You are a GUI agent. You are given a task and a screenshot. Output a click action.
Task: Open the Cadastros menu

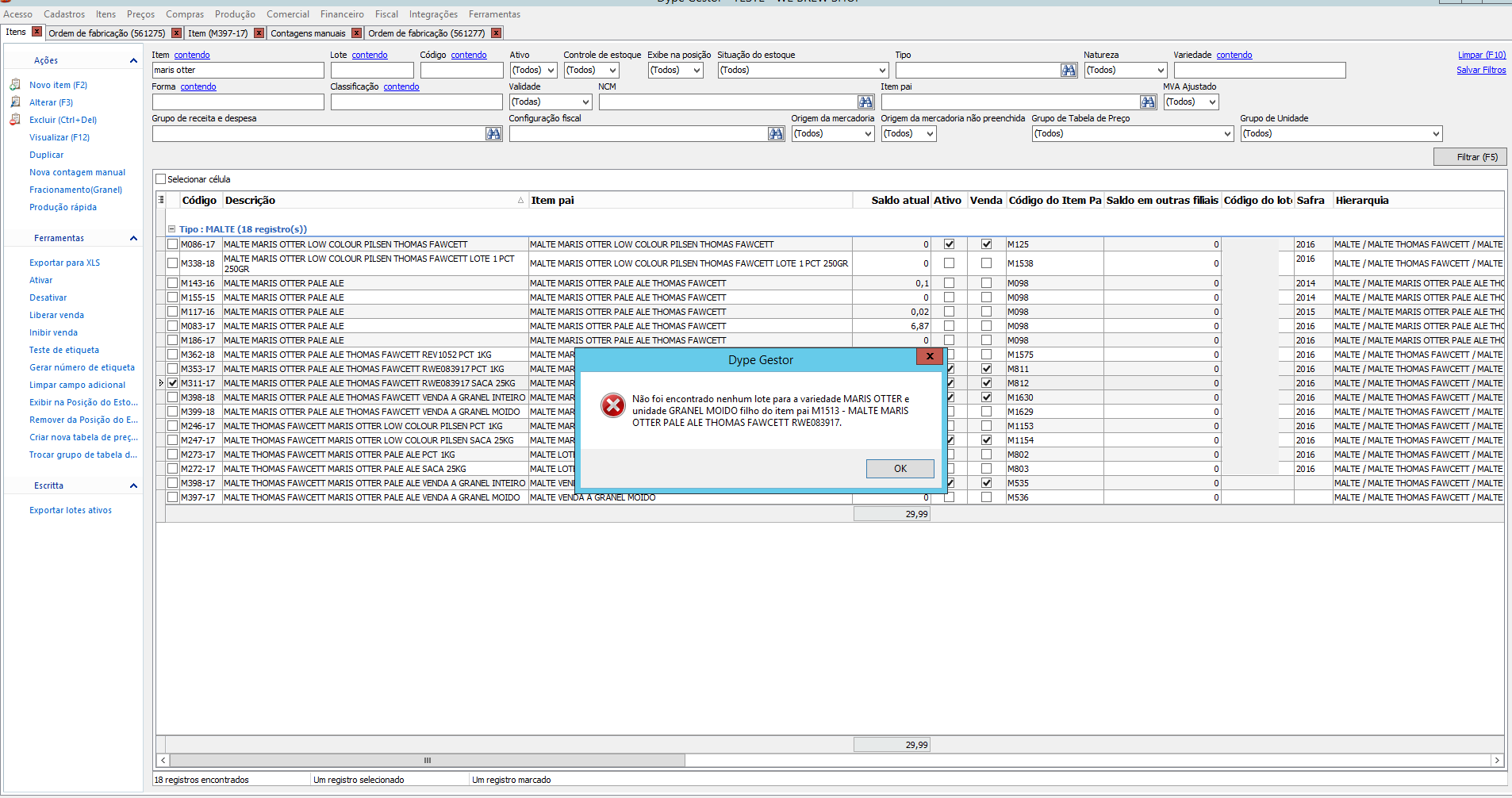tap(64, 14)
